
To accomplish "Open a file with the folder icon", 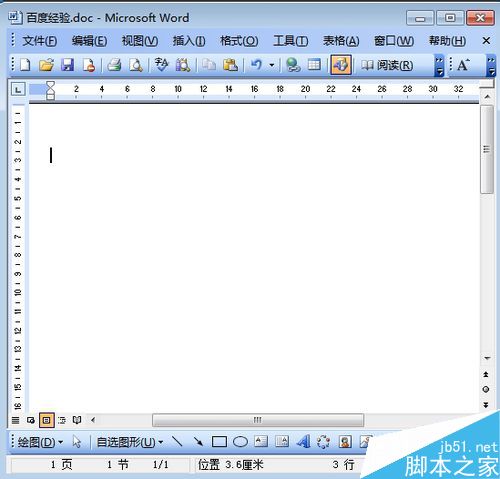I will click(x=46, y=65).
